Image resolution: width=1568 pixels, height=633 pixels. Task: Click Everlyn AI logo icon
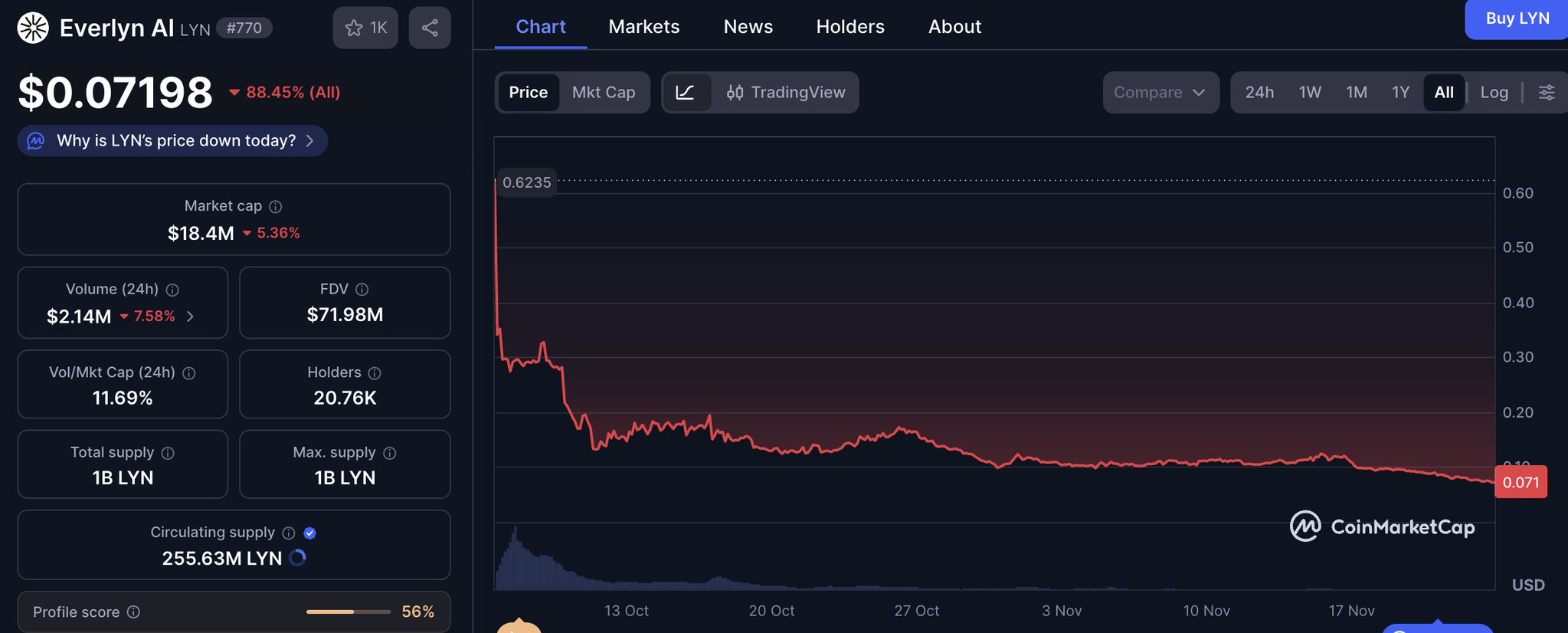point(33,28)
